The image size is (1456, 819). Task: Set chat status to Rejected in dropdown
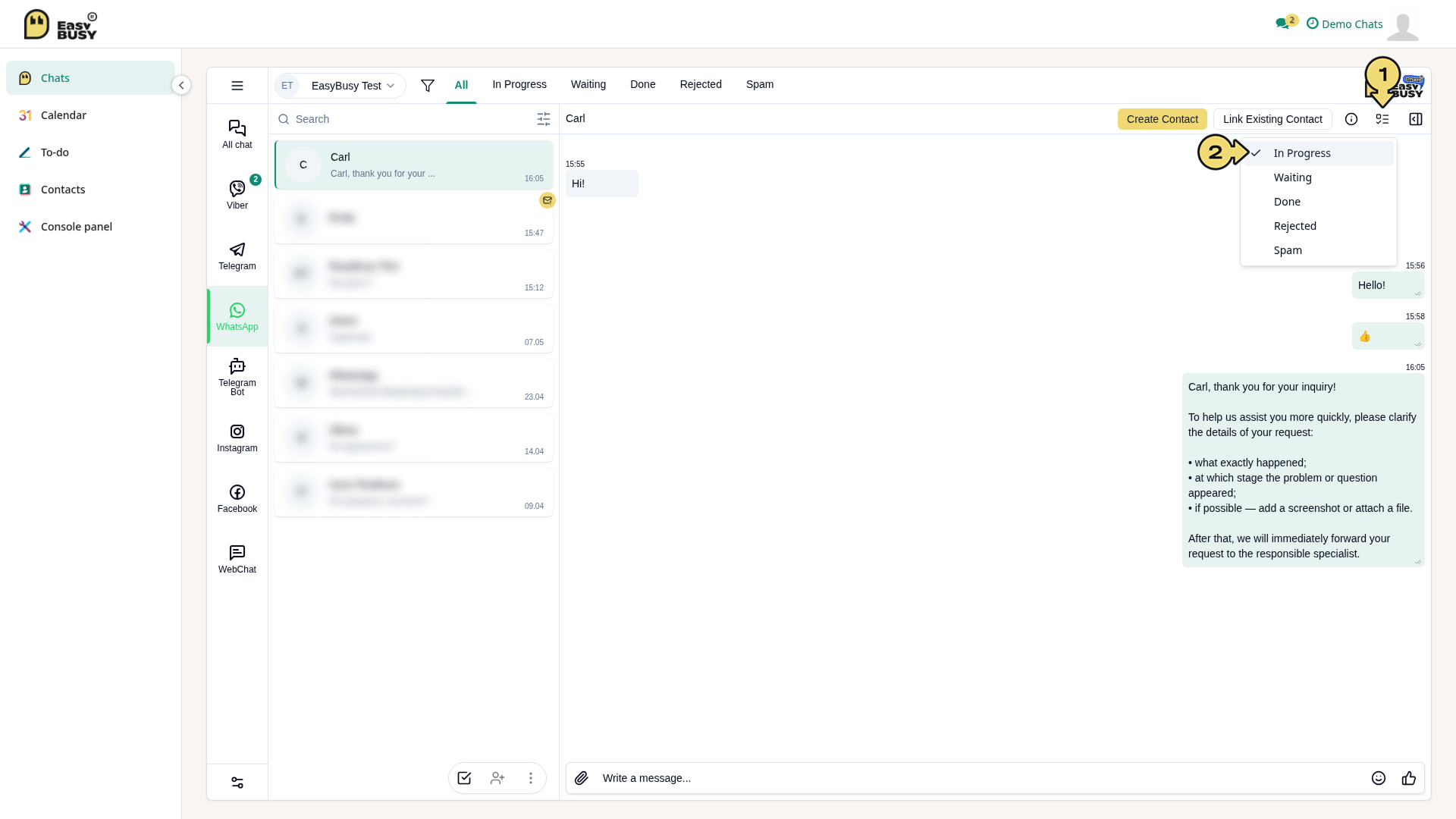point(1318,226)
